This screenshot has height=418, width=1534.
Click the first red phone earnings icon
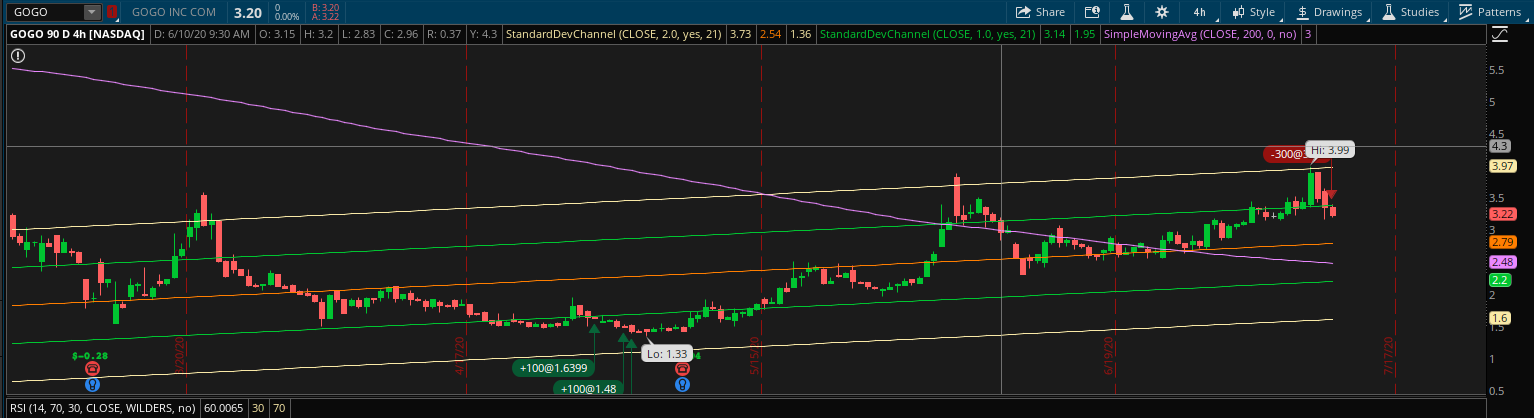coord(92,368)
